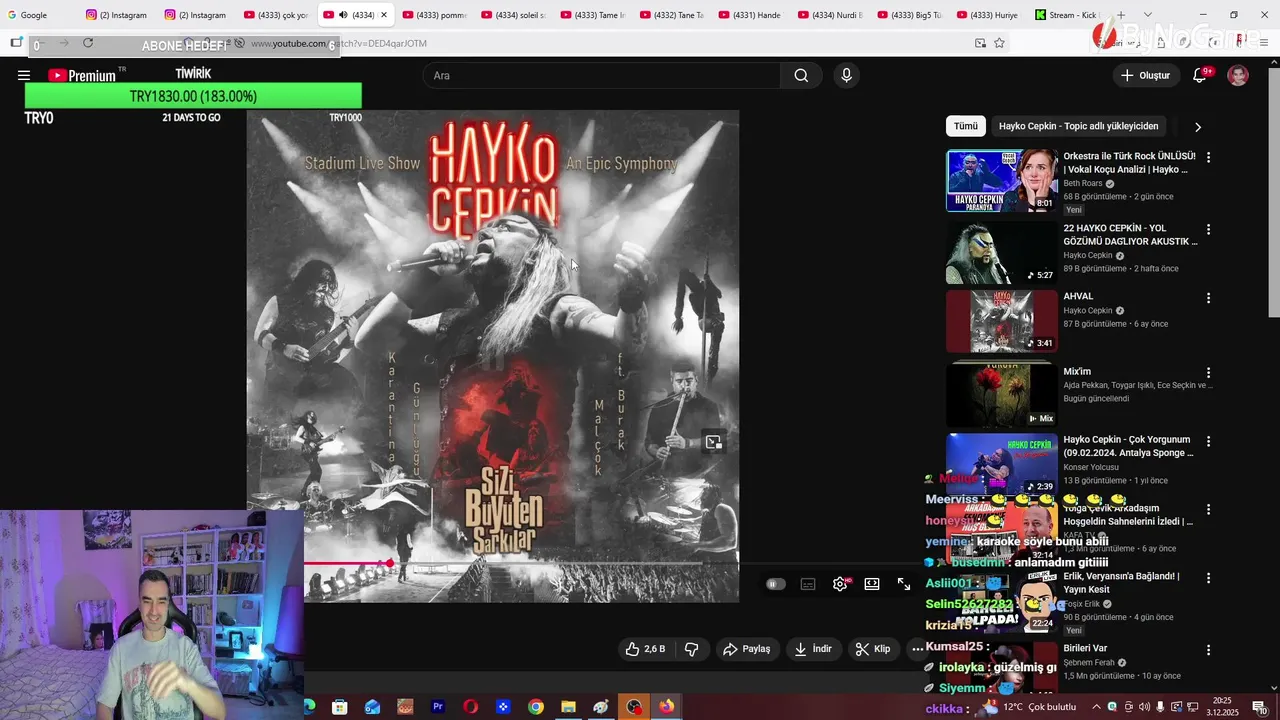Enter fullscreen in video player

[x=904, y=584]
